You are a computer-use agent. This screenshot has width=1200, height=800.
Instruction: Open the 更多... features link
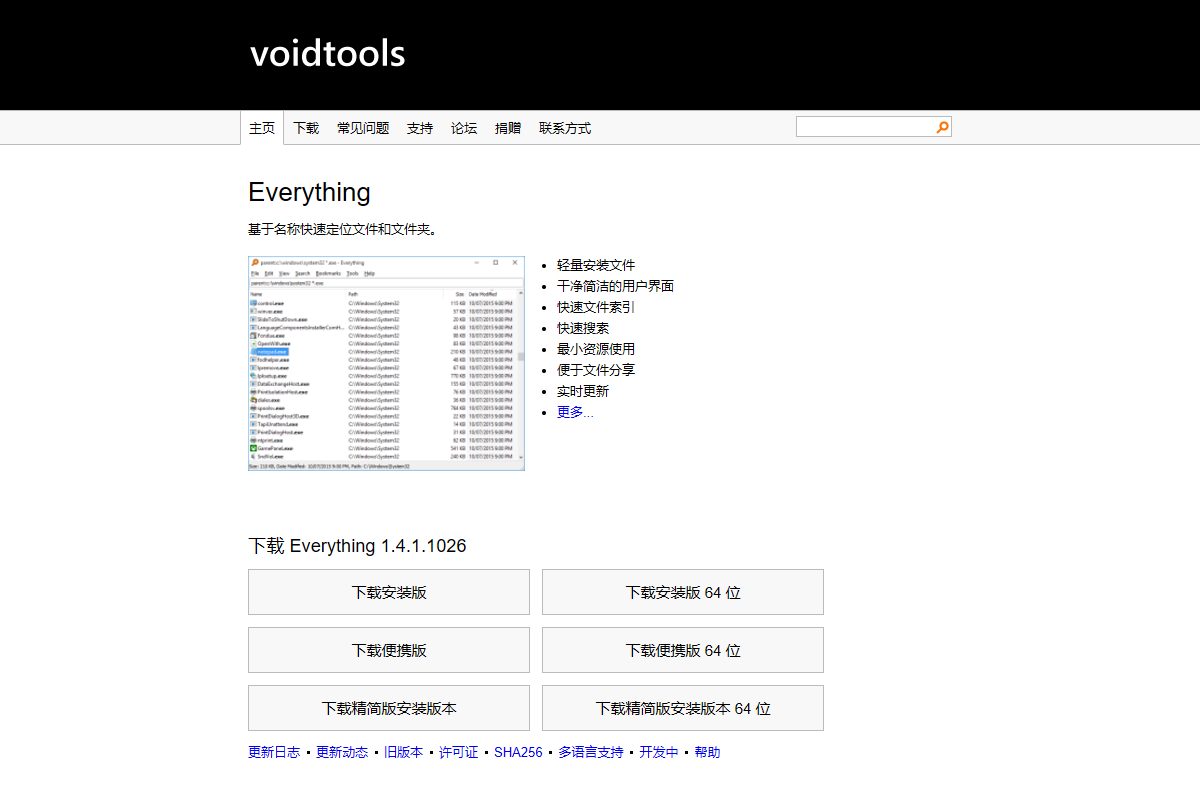coord(574,411)
